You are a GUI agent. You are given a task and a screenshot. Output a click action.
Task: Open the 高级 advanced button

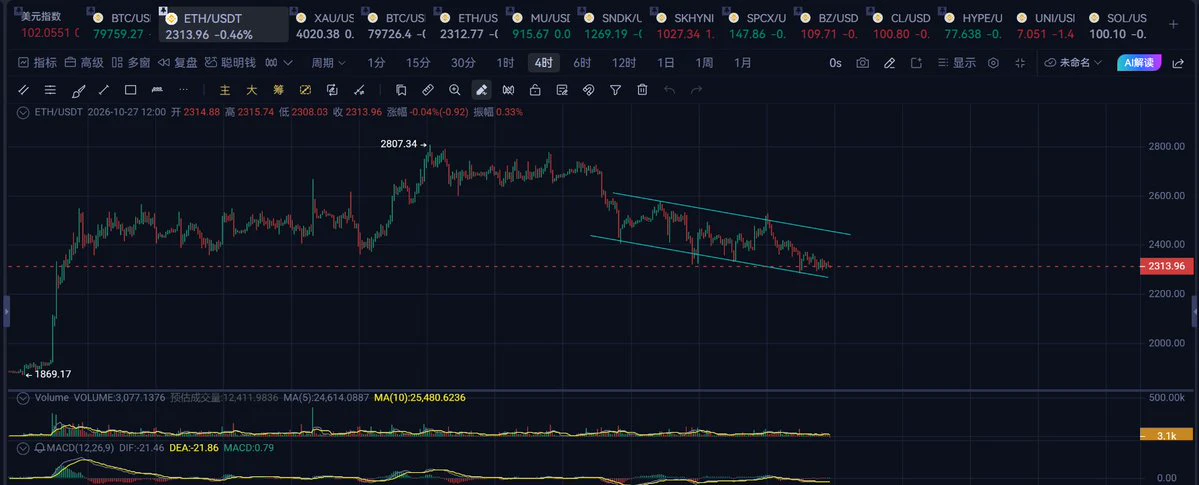click(84, 63)
